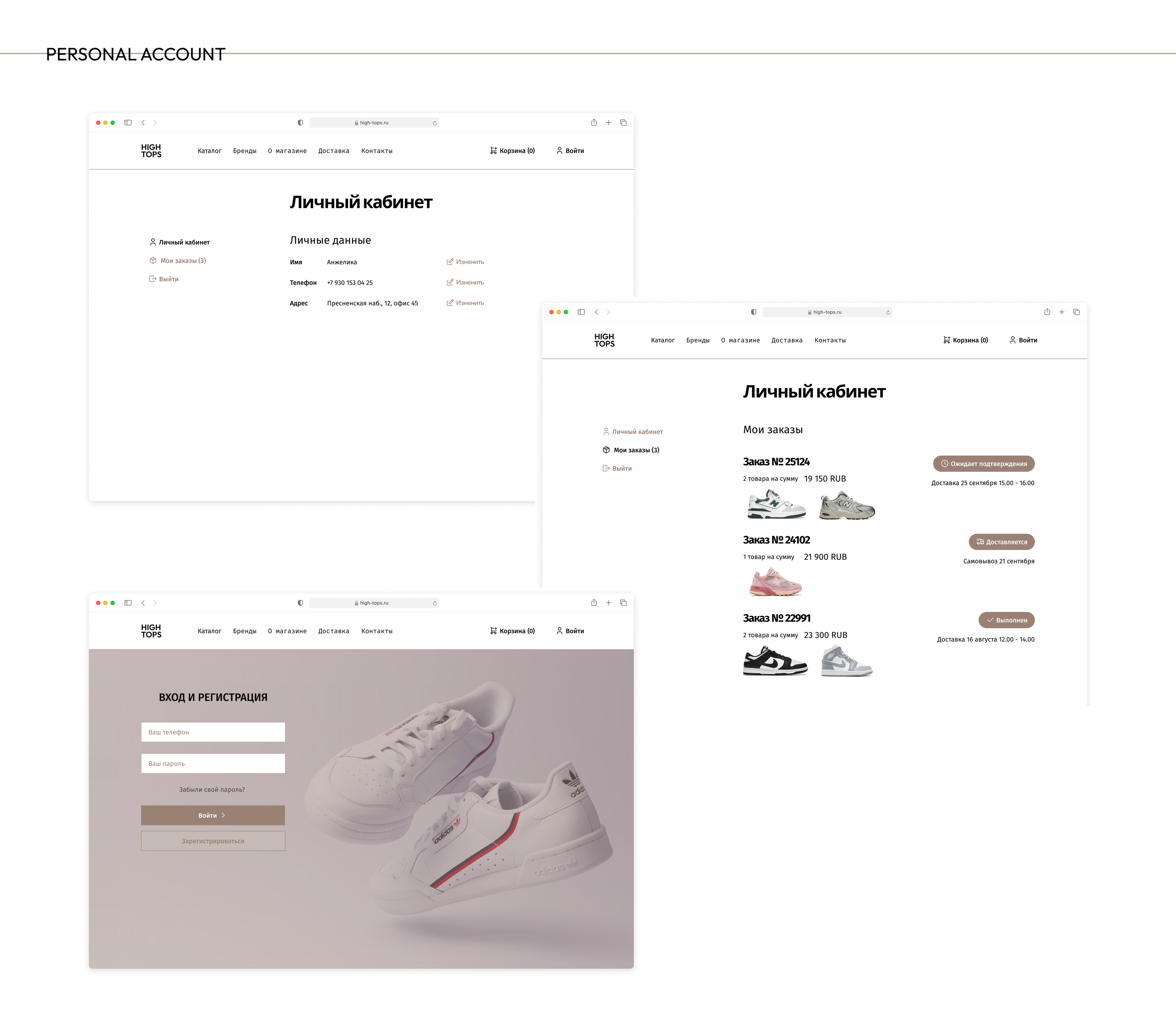Click the cart icon in the login page header

(493, 631)
